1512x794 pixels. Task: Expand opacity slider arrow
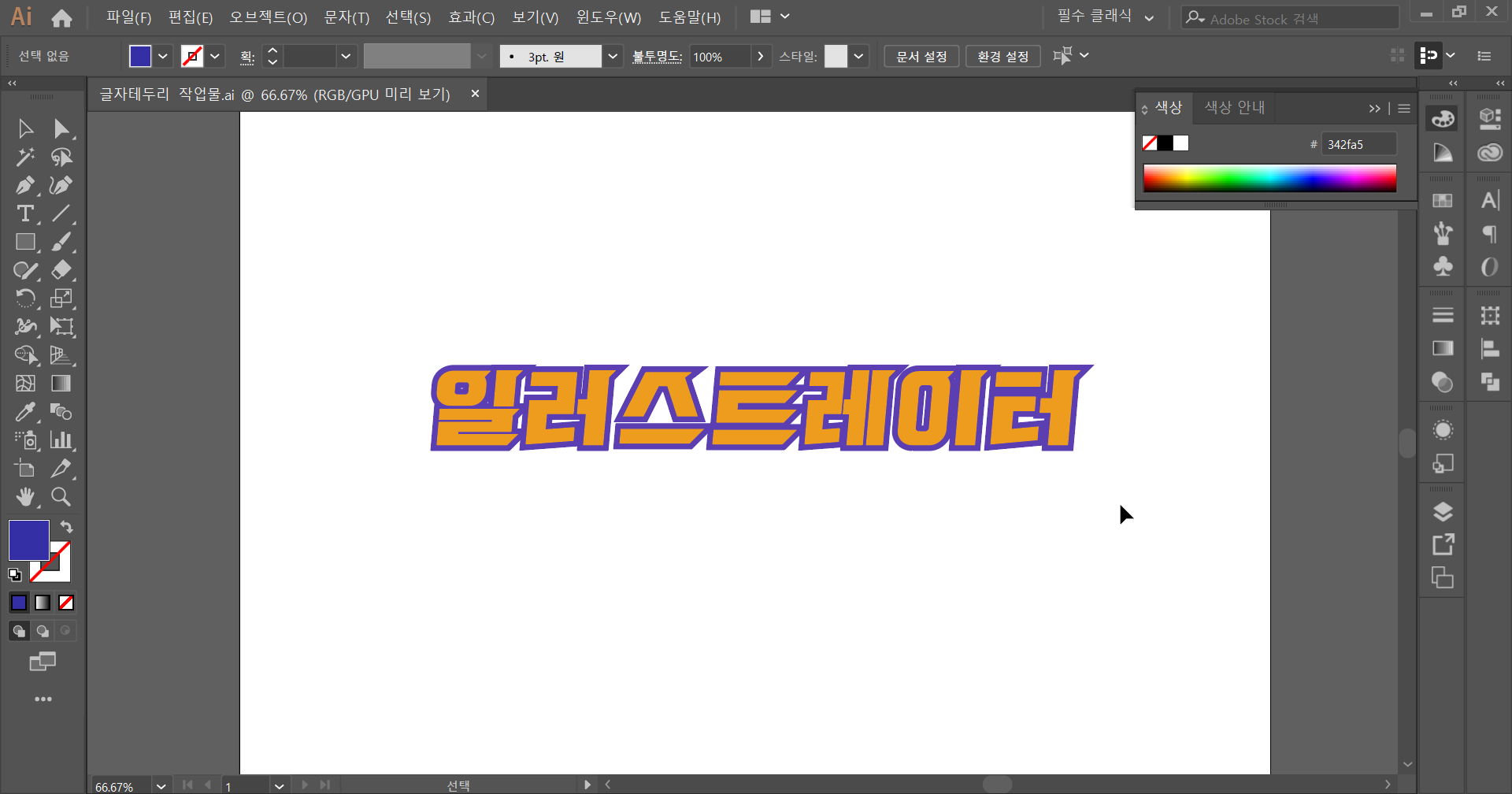point(760,56)
